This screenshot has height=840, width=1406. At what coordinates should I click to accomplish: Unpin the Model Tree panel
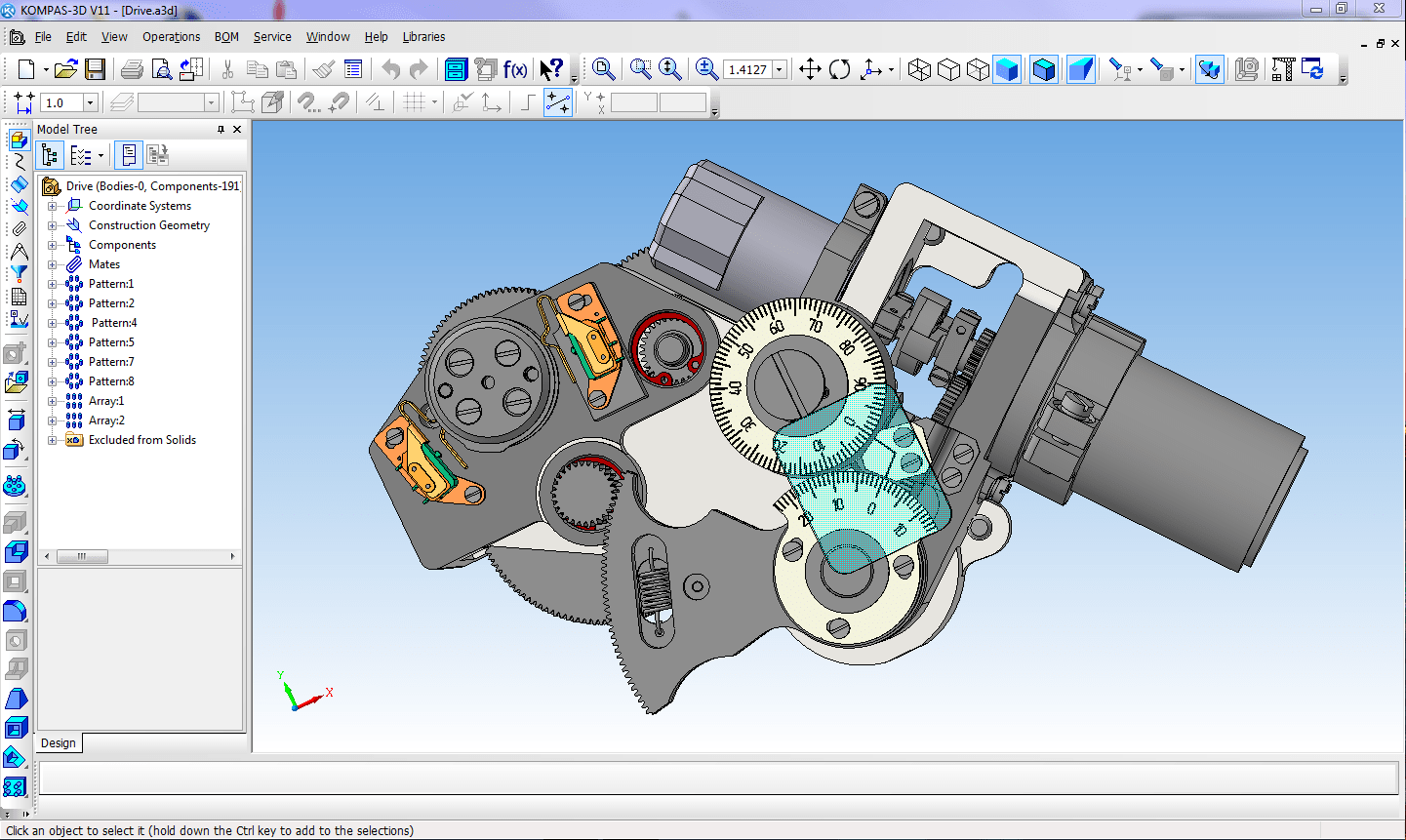[x=221, y=129]
